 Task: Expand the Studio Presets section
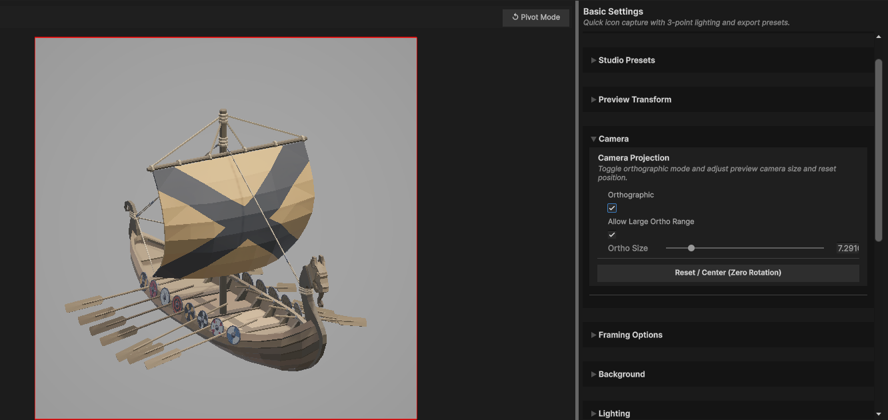tap(728, 60)
